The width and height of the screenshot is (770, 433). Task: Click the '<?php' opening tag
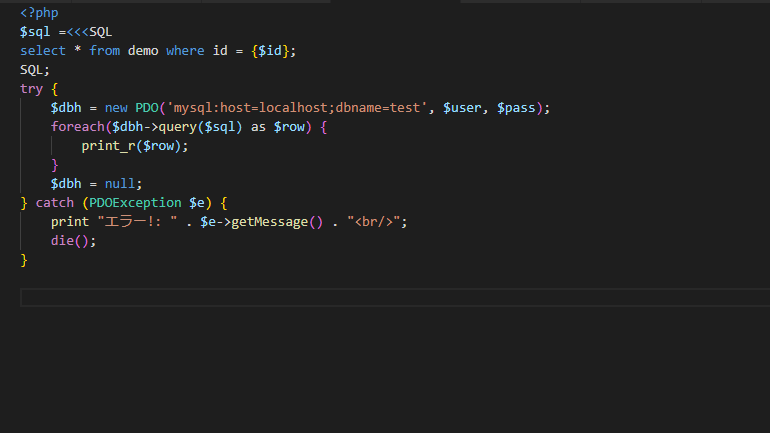click(39, 13)
